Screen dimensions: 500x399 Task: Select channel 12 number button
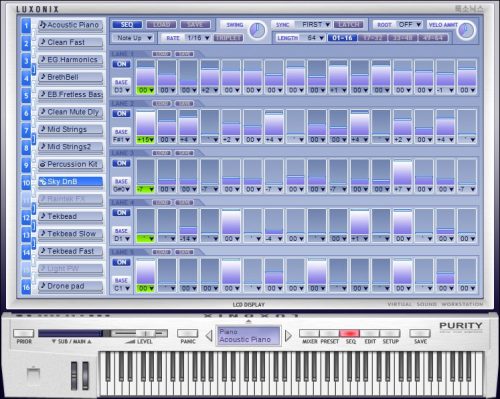click(26, 218)
